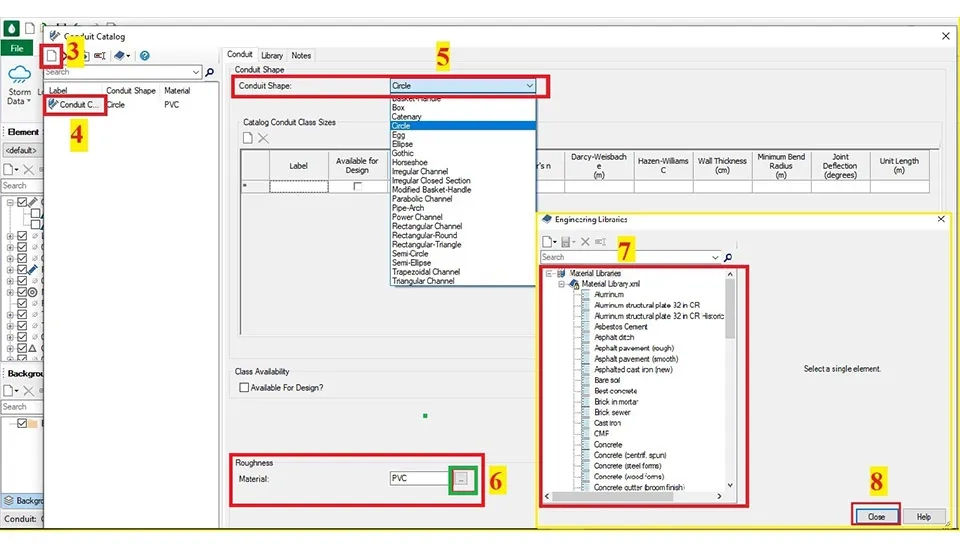Open the File menu
The width and height of the screenshot is (960, 548).
click(x=16, y=48)
